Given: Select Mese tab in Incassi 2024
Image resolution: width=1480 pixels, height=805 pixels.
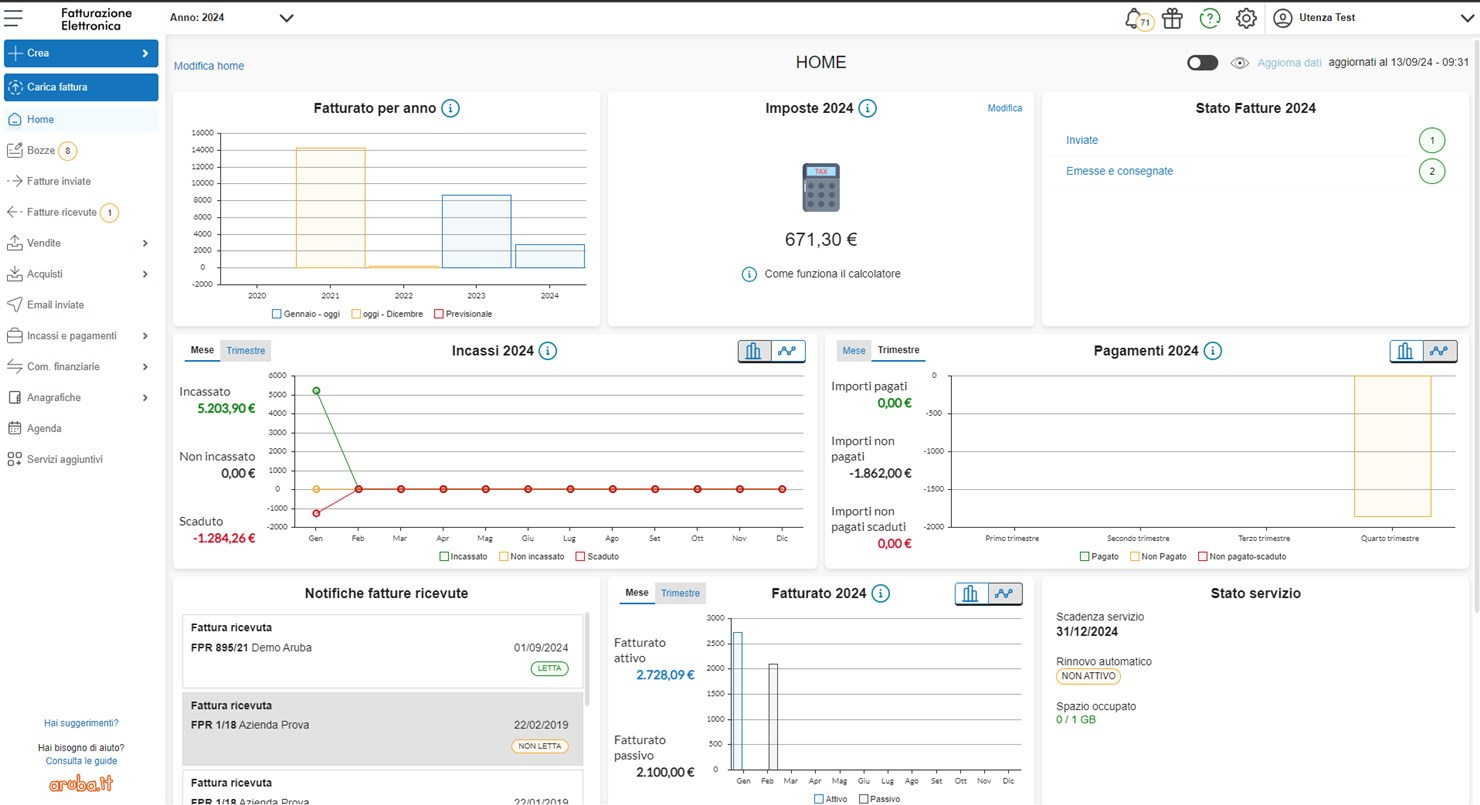Looking at the screenshot, I should click(x=202, y=350).
